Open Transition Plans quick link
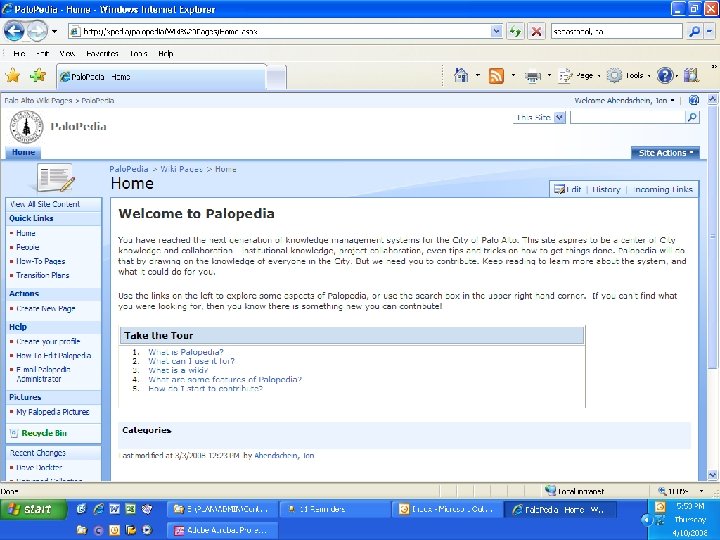Screen dimensions: 720x540 pyautogui.click(x=42, y=275)
